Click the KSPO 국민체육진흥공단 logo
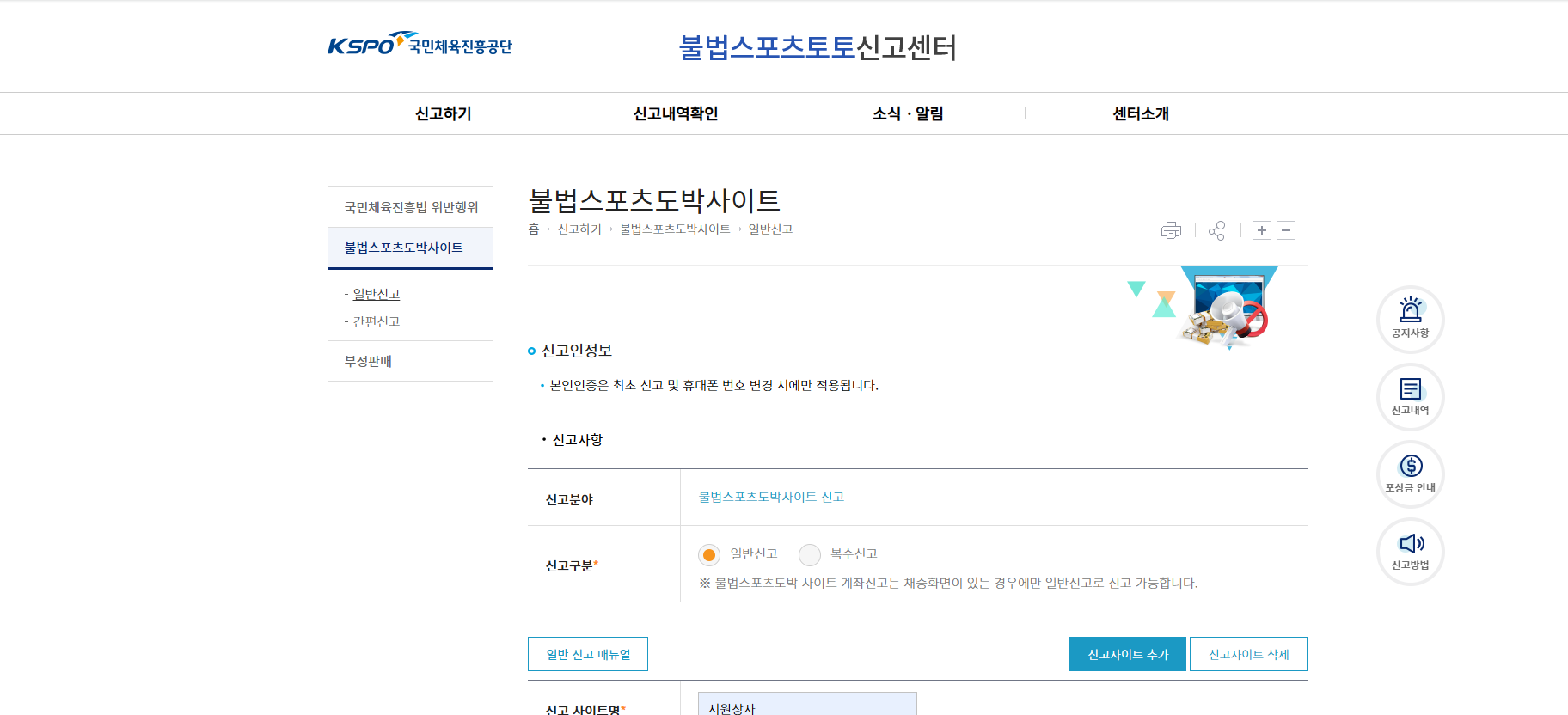This screenshot has height=715, width=1568. coord(420,45)
